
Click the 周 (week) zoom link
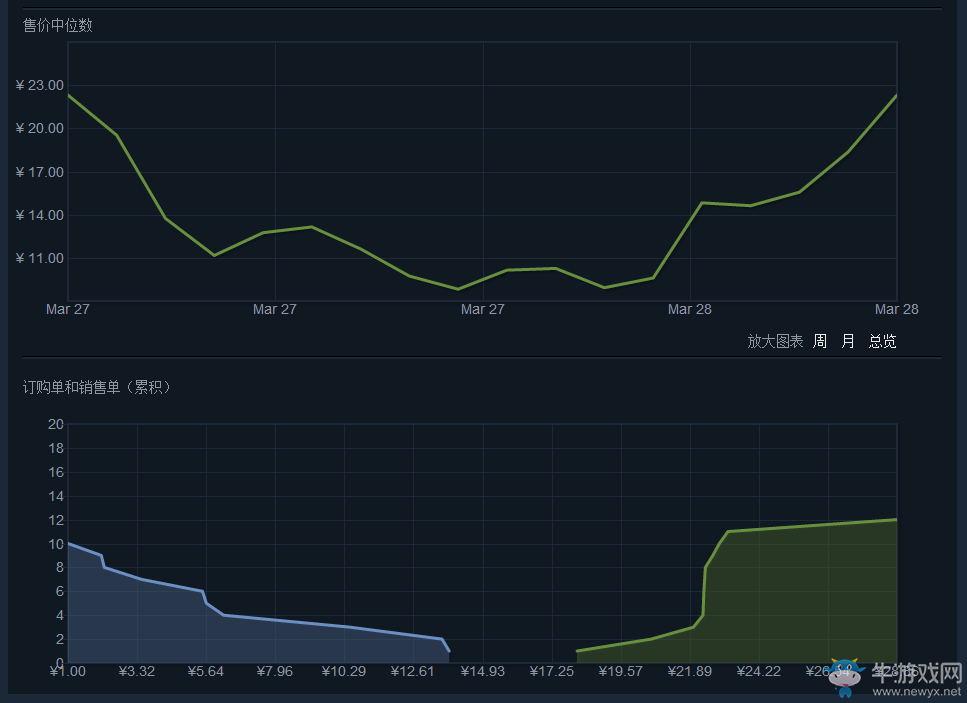(820, 341)
